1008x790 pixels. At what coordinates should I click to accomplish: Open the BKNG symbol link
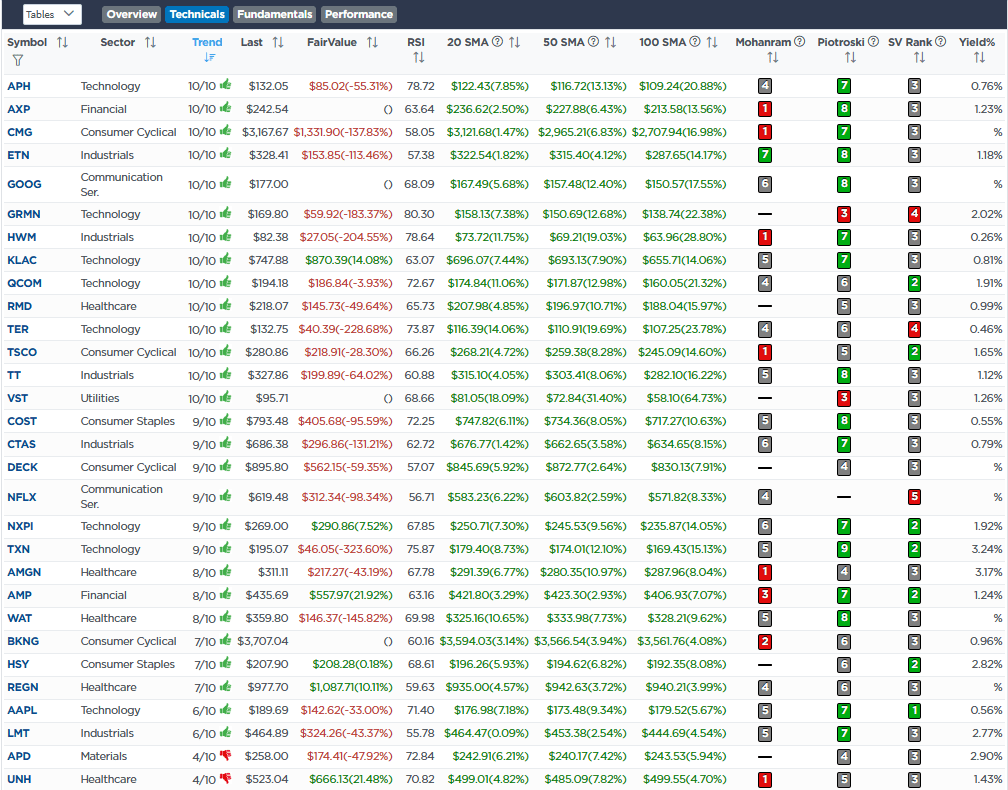pos(23,642)
